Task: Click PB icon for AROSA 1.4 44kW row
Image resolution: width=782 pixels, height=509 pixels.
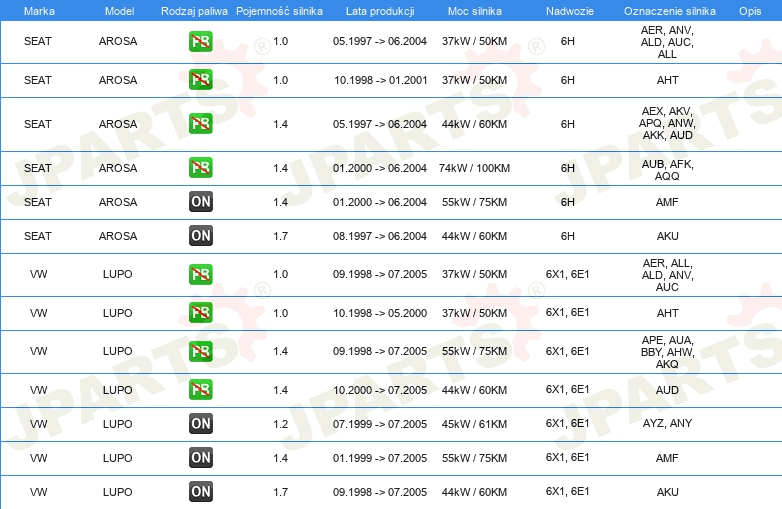Action: pos(200,124)
